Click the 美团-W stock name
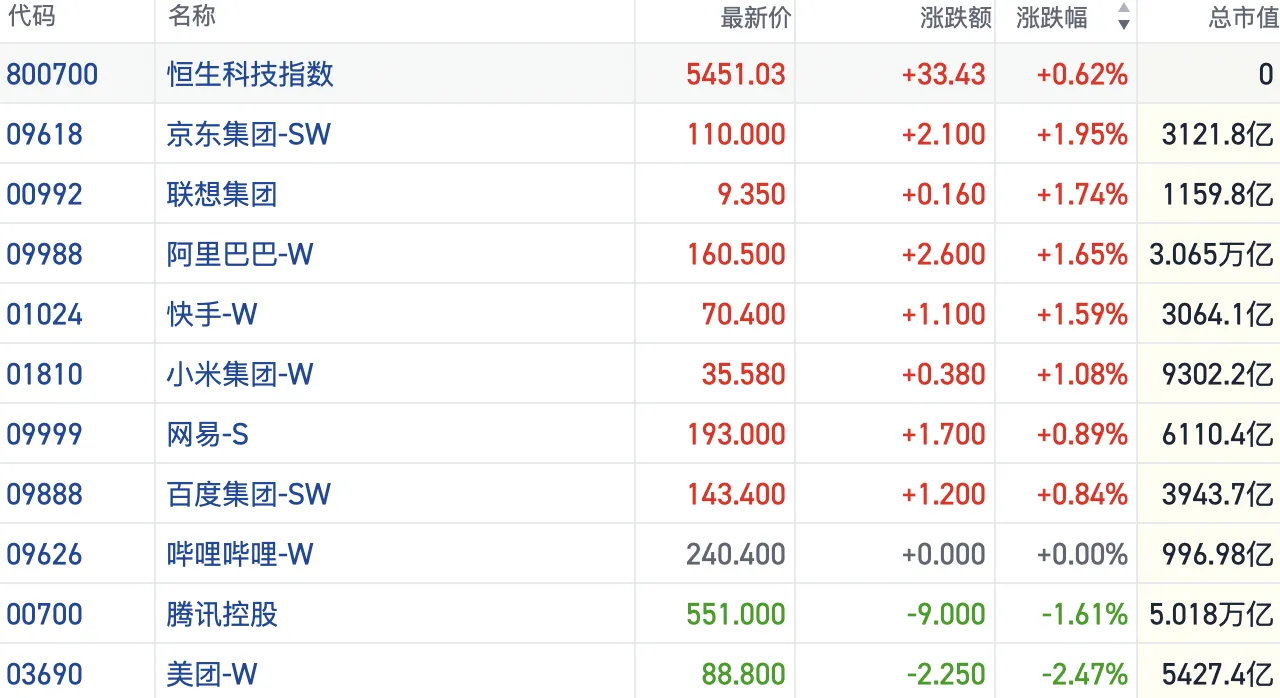The height and width of the screenshot is (698, 1280). (x=212, y=674)
